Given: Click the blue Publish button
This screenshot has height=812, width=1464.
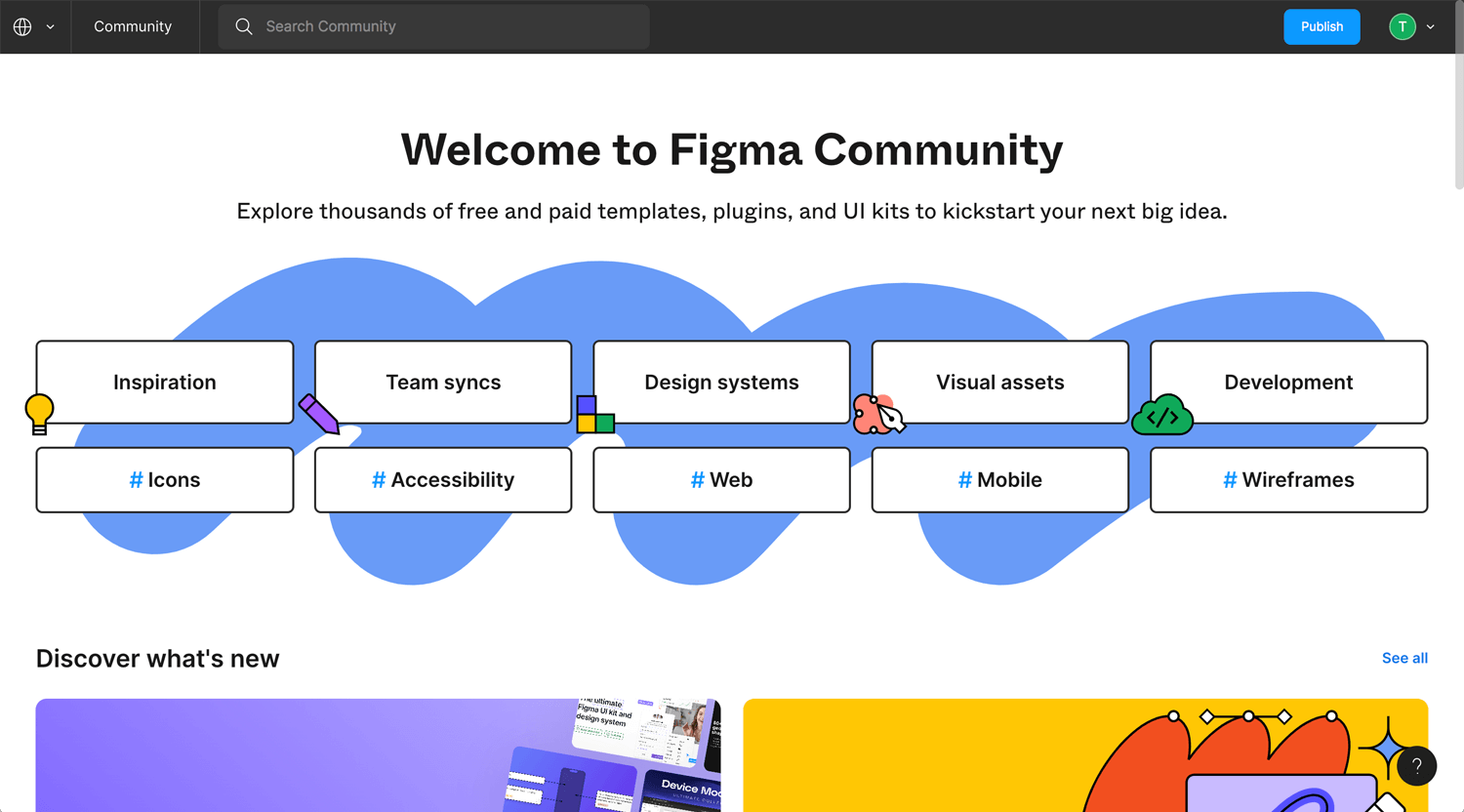Looking at the screenshot, I should point(1322,26).
